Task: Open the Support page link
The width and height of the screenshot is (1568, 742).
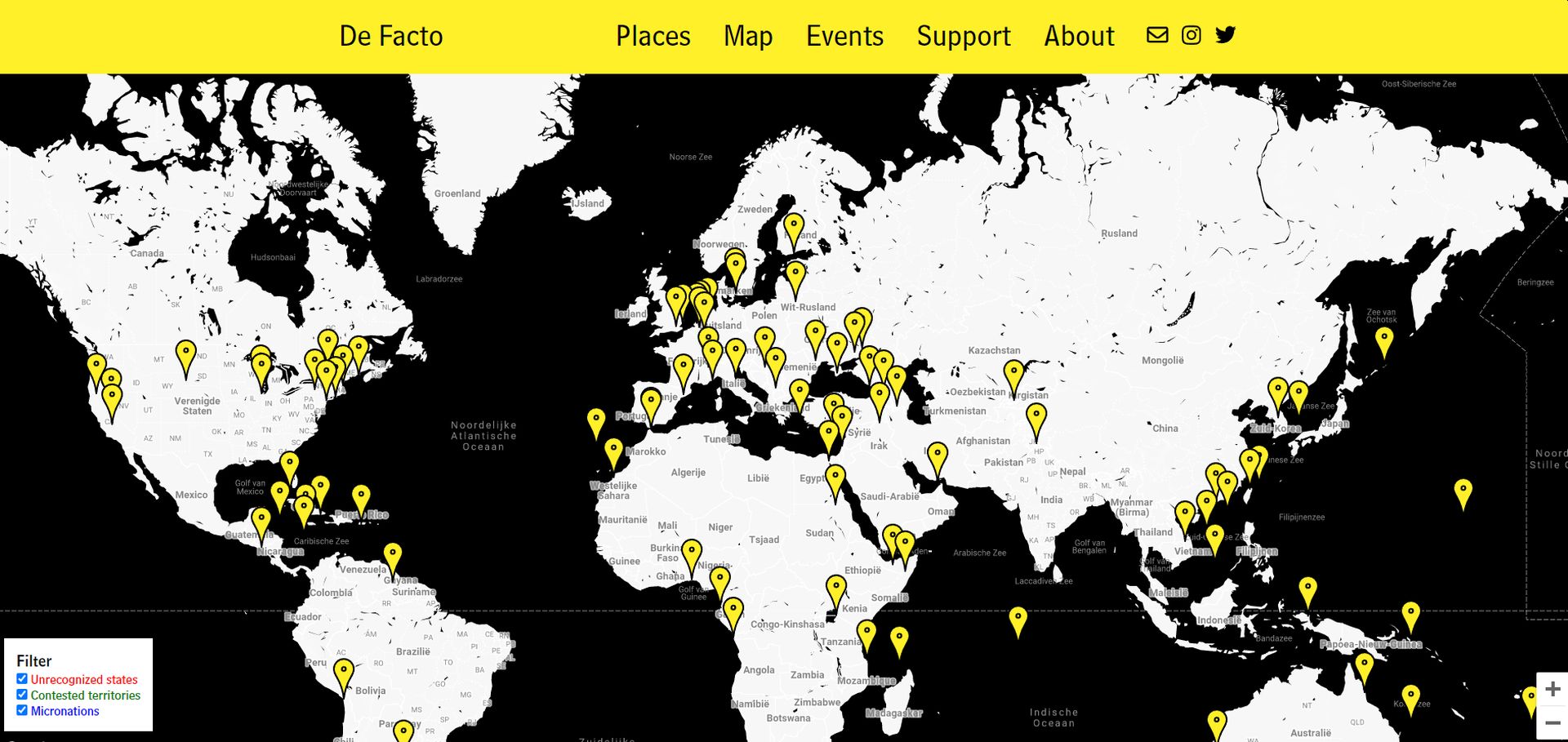Action: point(963,36)
